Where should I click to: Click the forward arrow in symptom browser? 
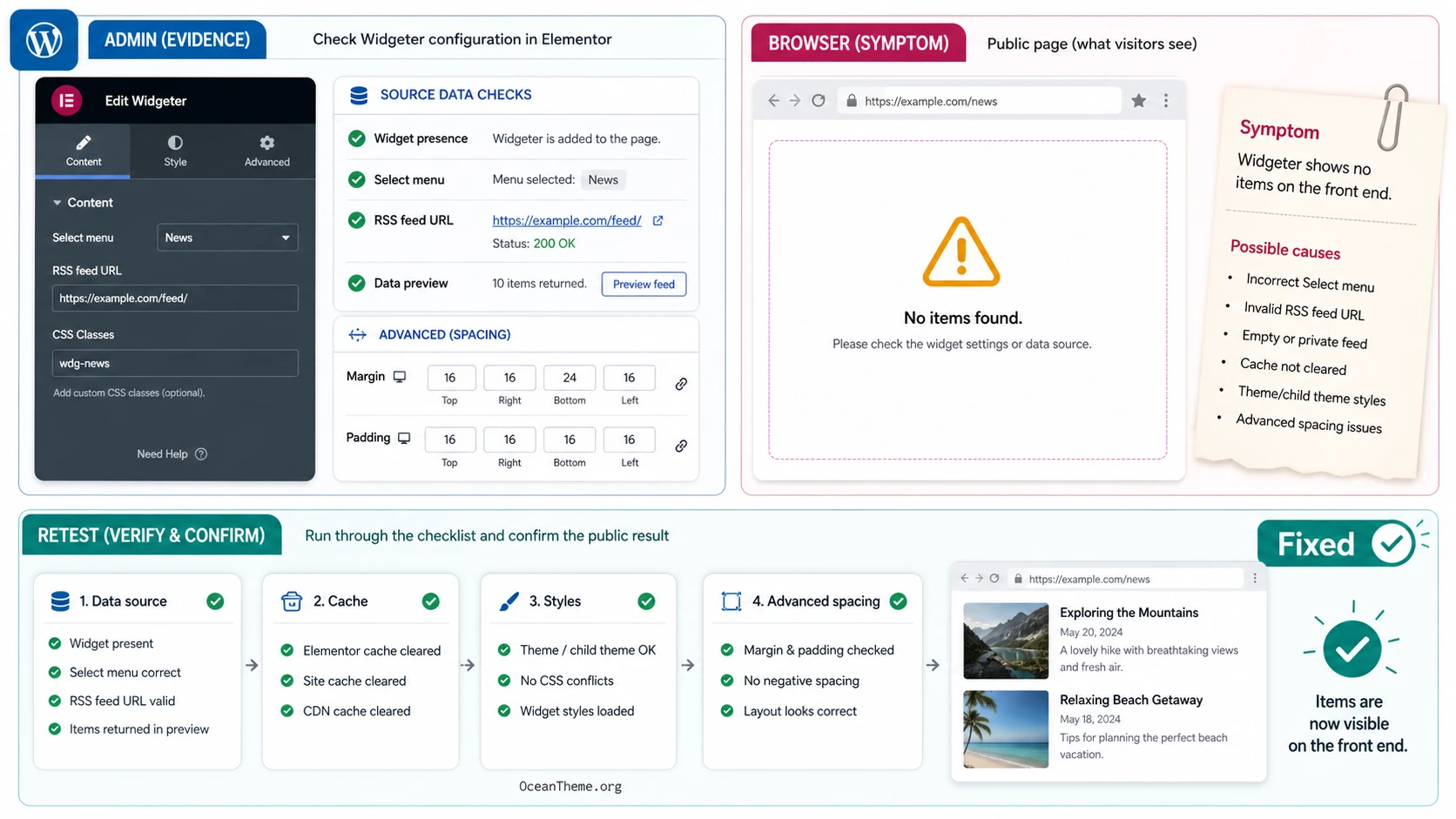click(x=795, y=101)
